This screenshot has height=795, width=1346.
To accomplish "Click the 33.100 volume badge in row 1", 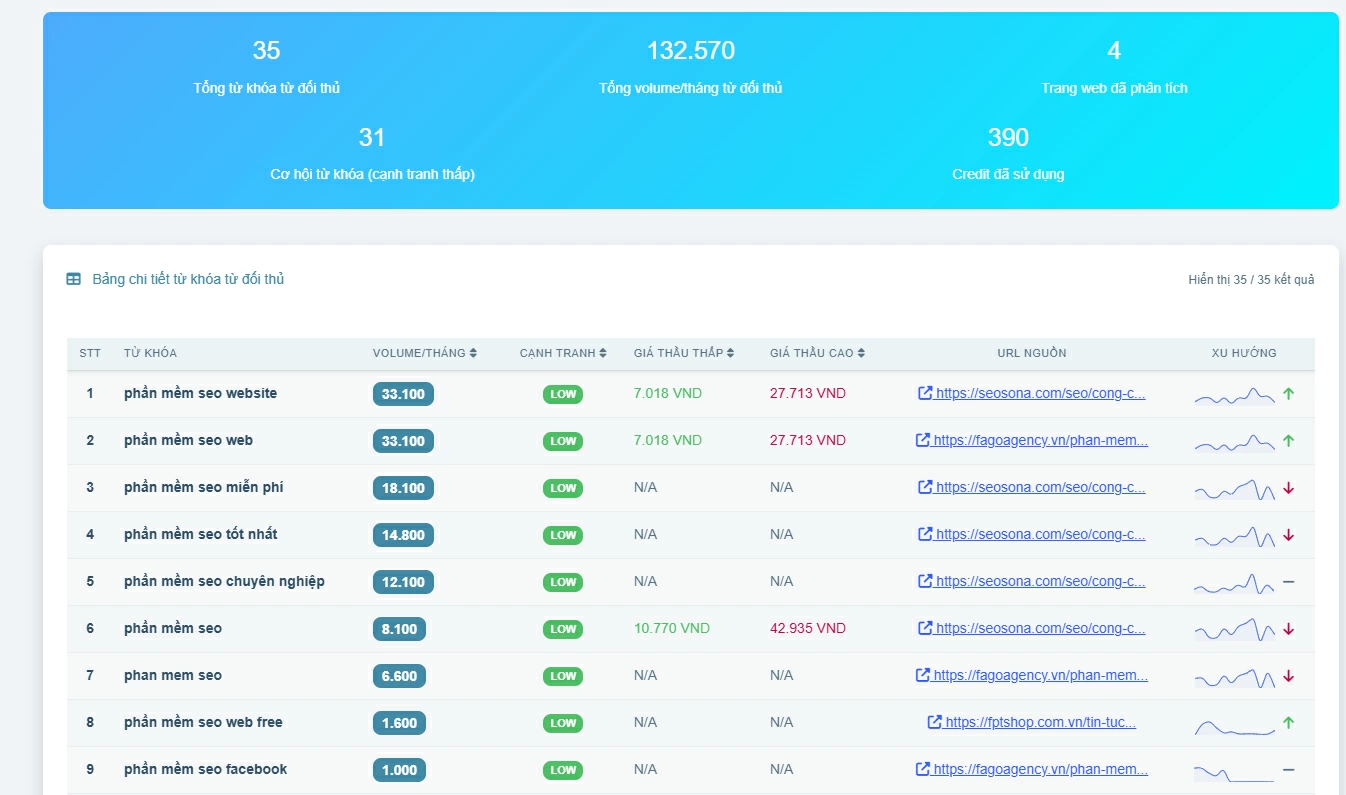I will pyautogui.click(x=403, y=394).
